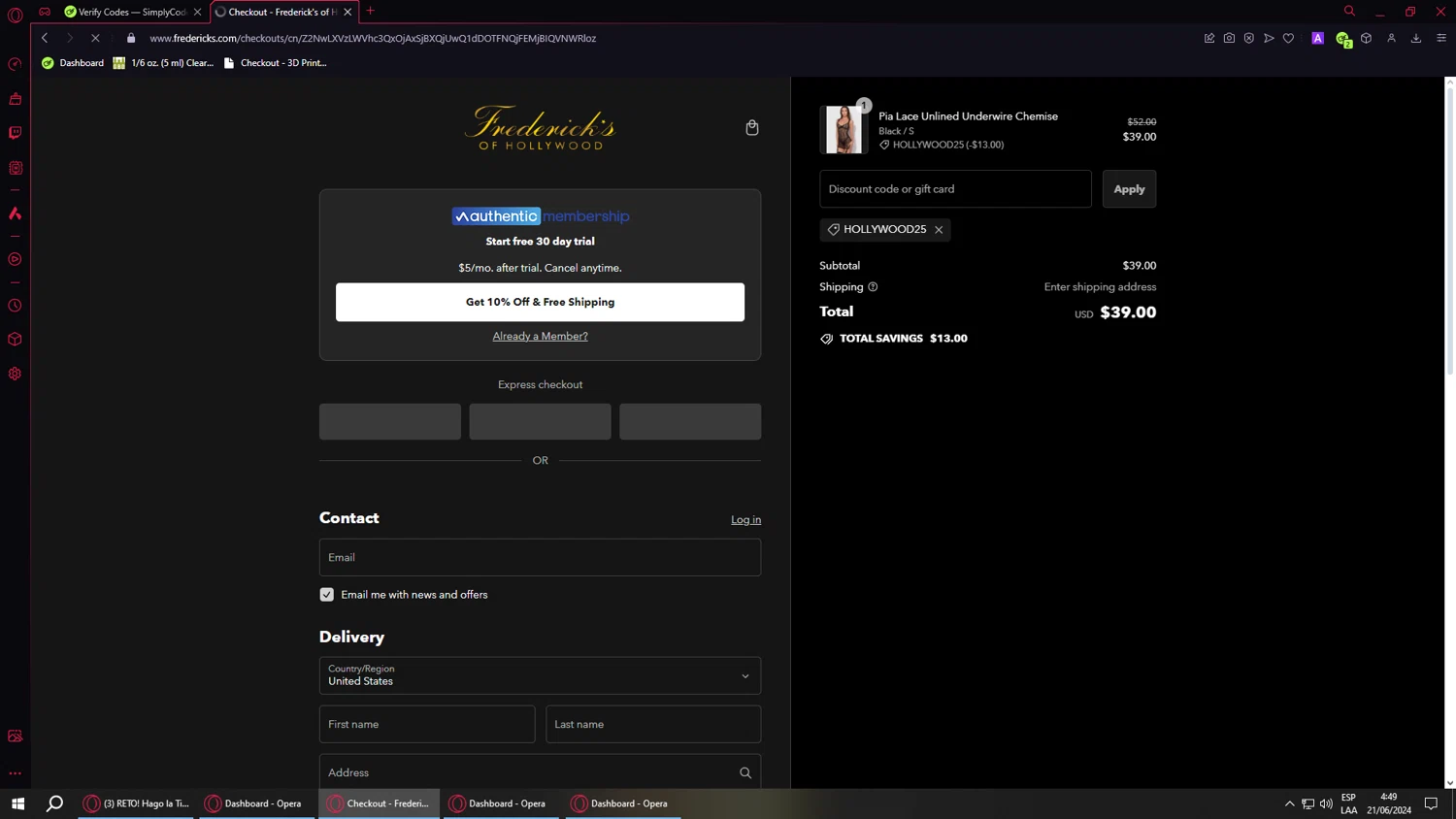
Task: Click the shipping info question icon
Action: click(873, 287)
